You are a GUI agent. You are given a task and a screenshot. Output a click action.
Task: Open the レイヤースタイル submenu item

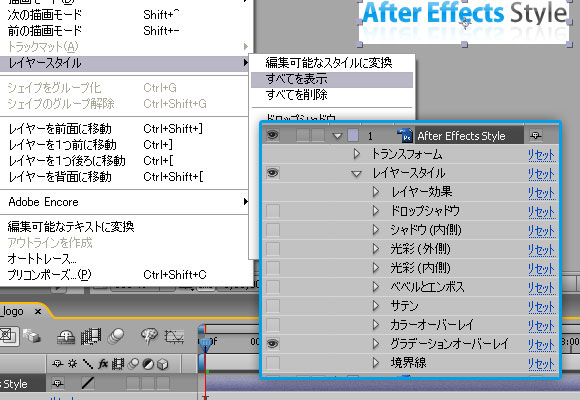pyautogui.click(x=125, y=63)
